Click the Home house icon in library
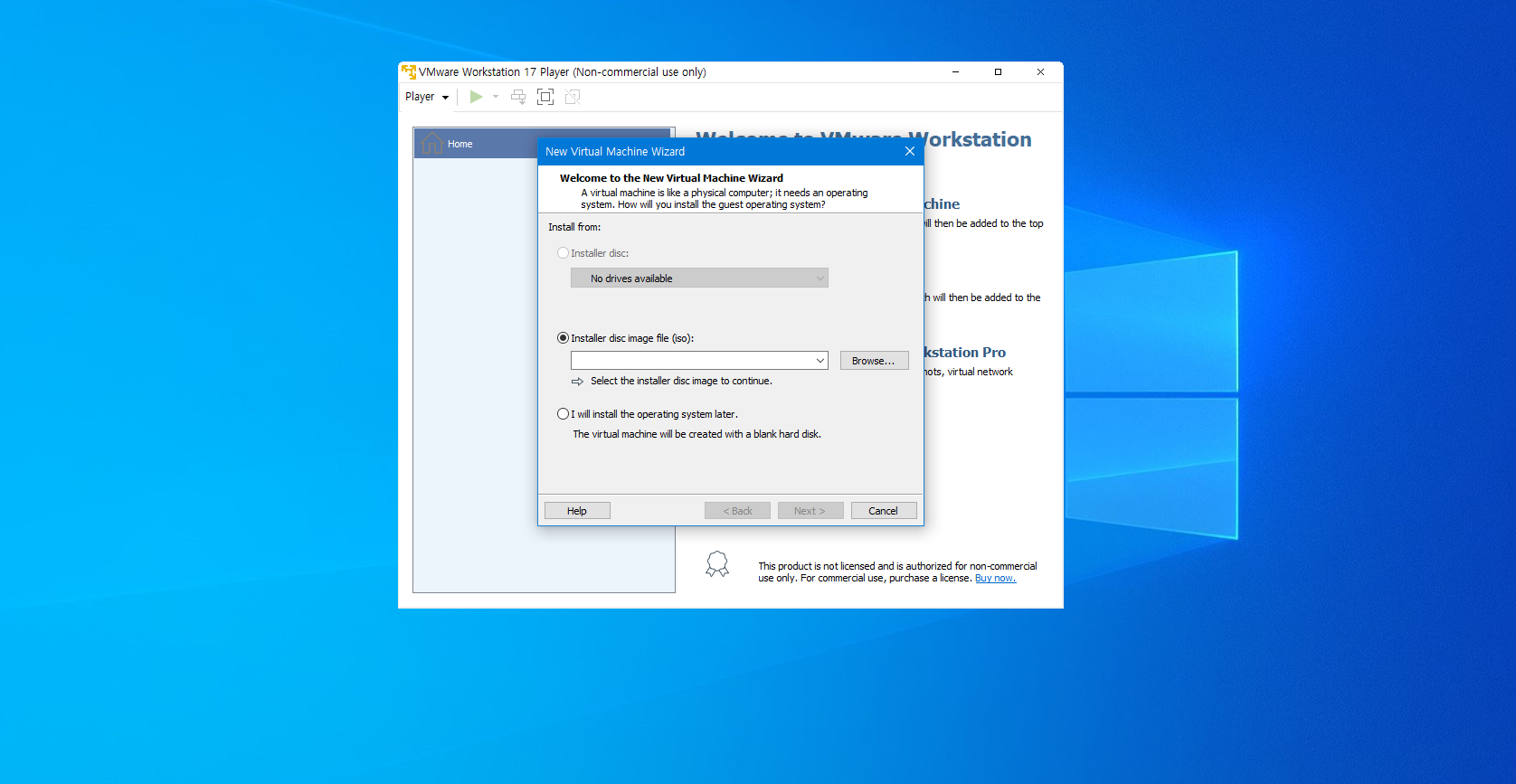 point(432,143)
